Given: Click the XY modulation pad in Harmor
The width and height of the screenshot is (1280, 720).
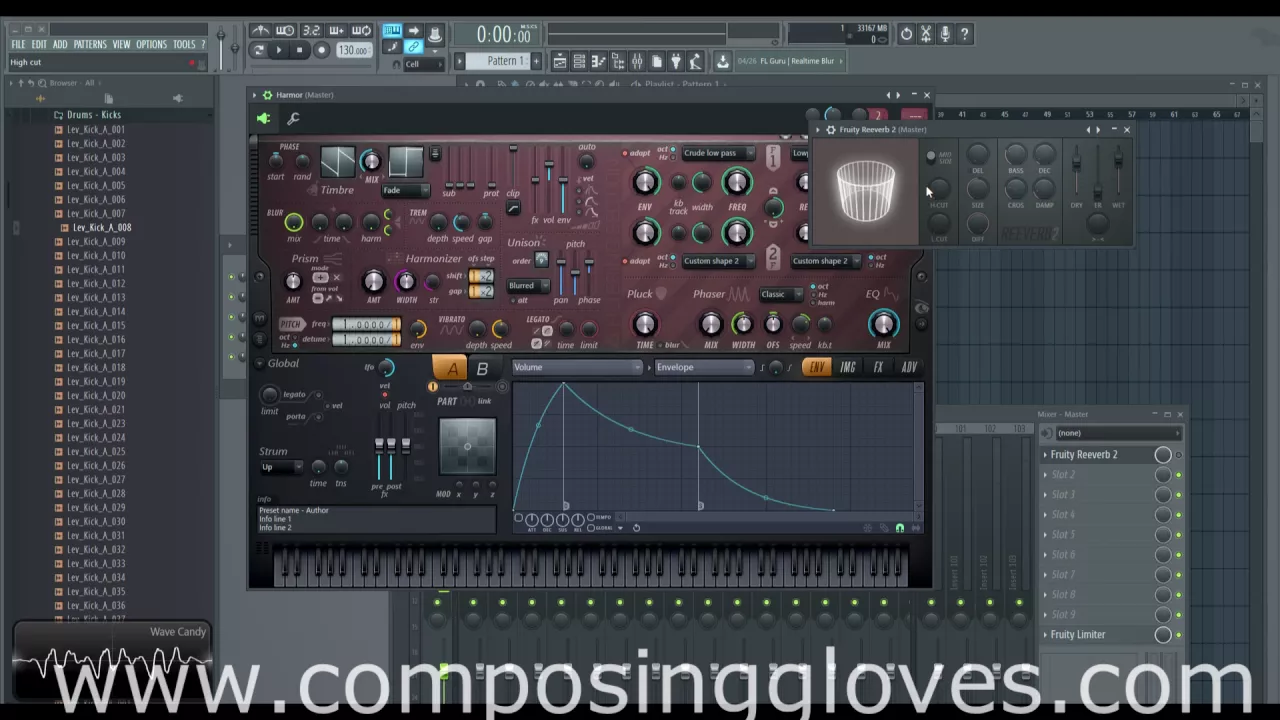Looking at the screenshot, I should pos(467,447).
